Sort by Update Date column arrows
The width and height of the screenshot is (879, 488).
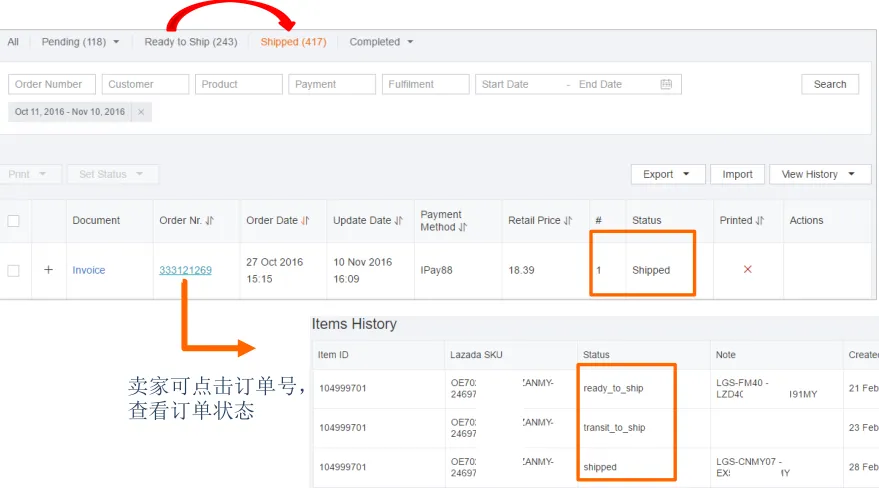(x=399, y=221)
